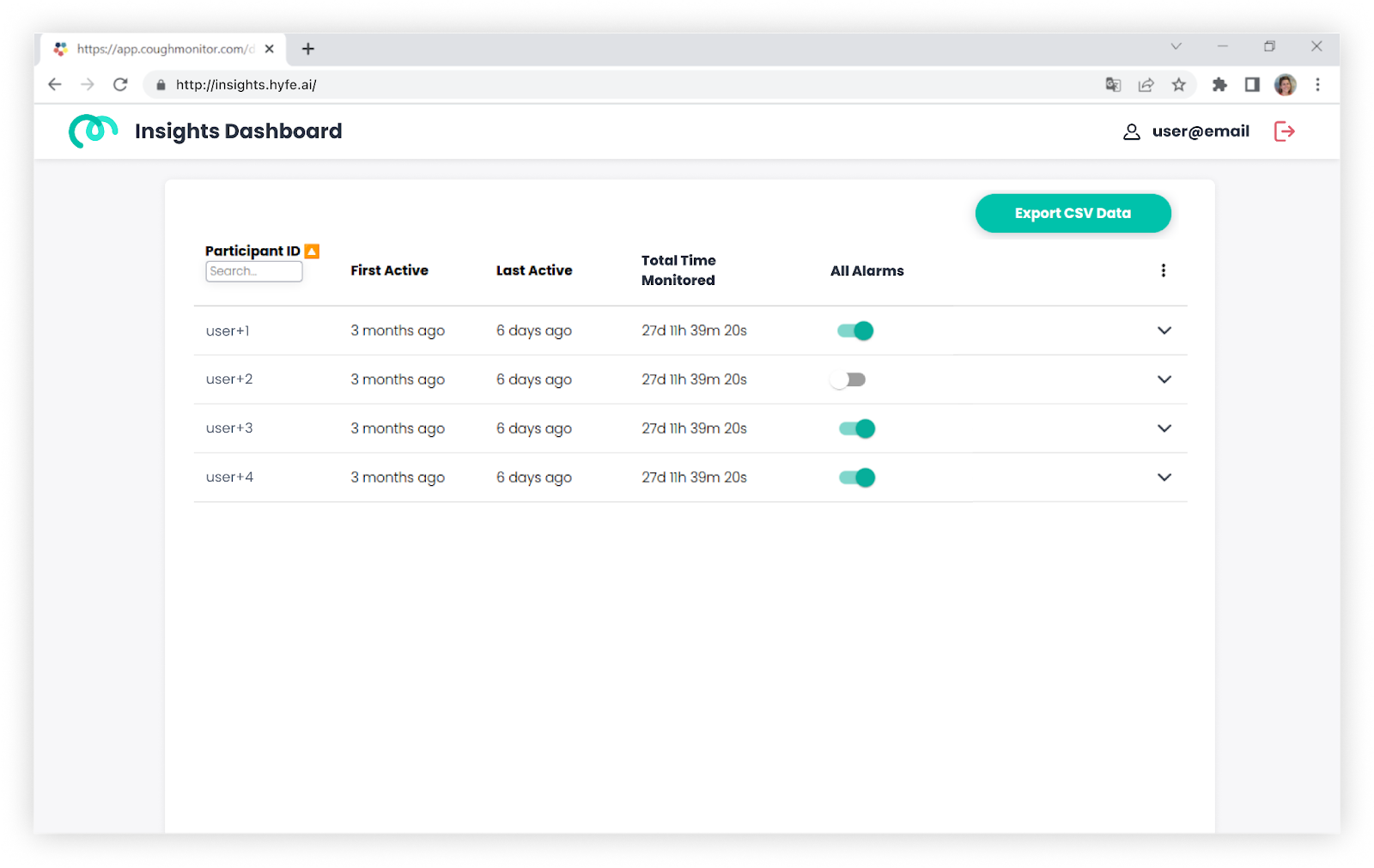1374x868 pixels.
Task: Expand the user+2 row details
Action: coord(1164,379)
